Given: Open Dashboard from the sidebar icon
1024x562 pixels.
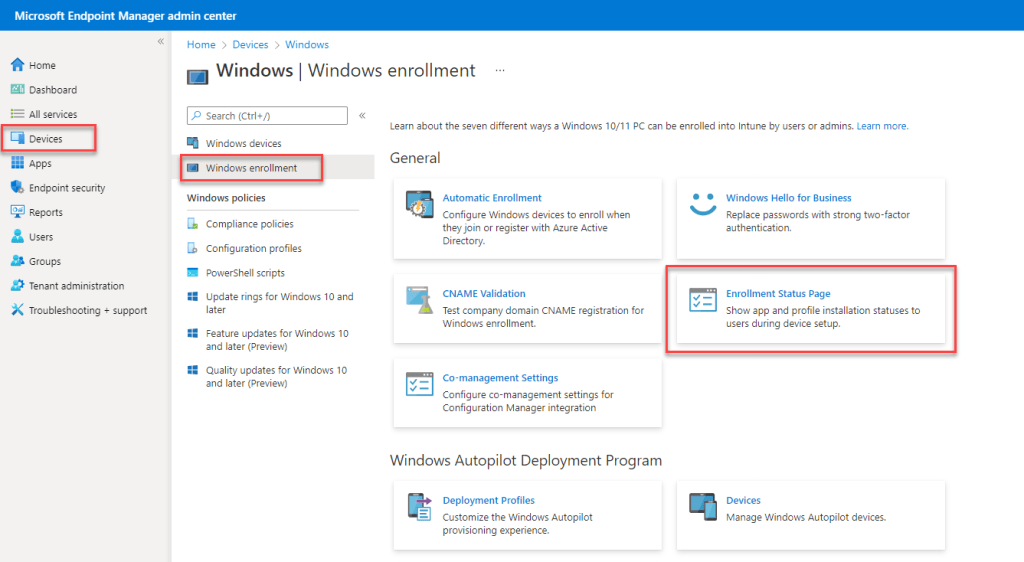Looking at the screenshot, I should 17,90.
